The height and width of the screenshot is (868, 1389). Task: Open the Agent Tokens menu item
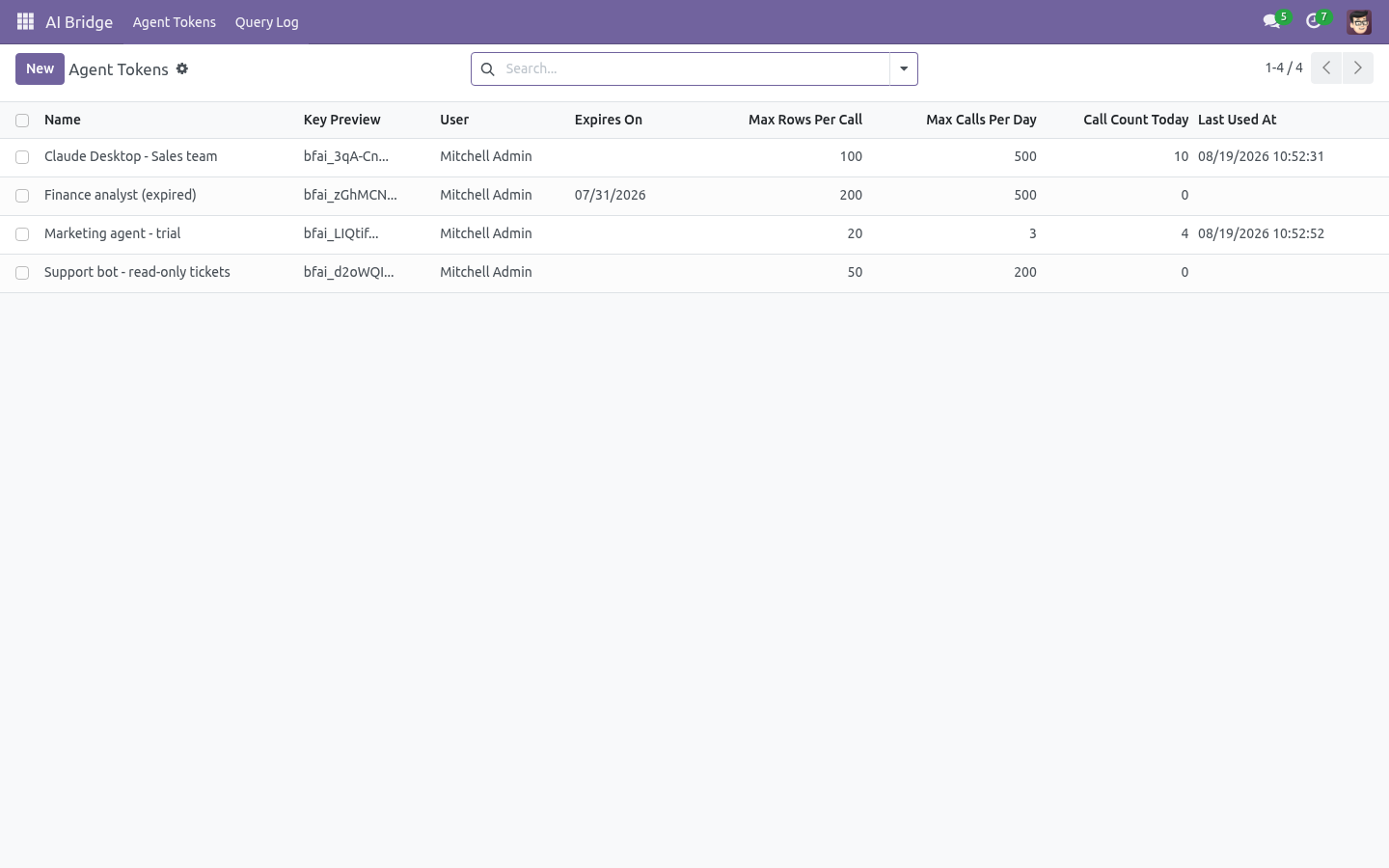175,22
